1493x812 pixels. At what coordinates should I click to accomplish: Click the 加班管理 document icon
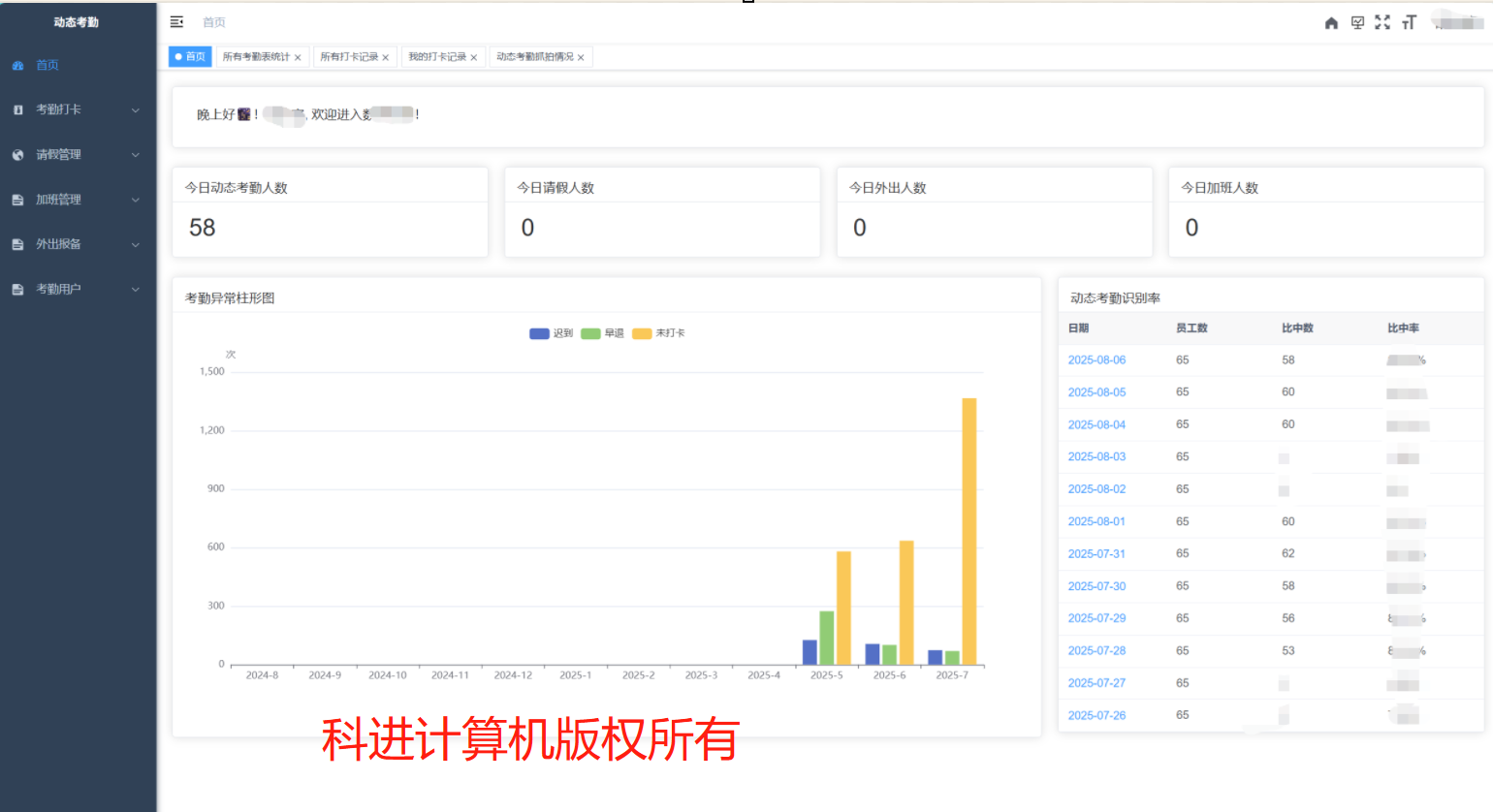[x=17, y=200]
